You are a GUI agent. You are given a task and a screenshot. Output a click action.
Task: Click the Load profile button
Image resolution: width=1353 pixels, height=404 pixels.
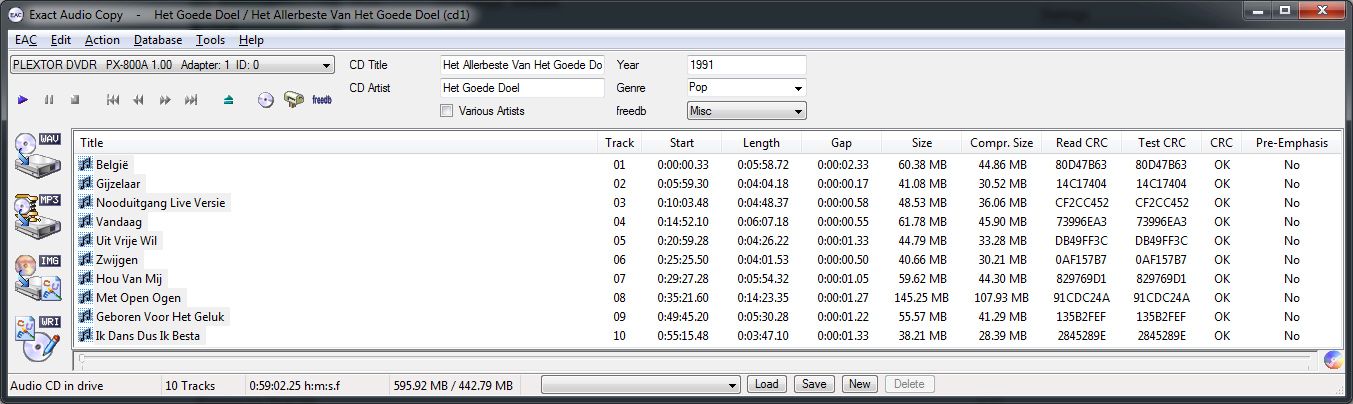pos(766,384)
